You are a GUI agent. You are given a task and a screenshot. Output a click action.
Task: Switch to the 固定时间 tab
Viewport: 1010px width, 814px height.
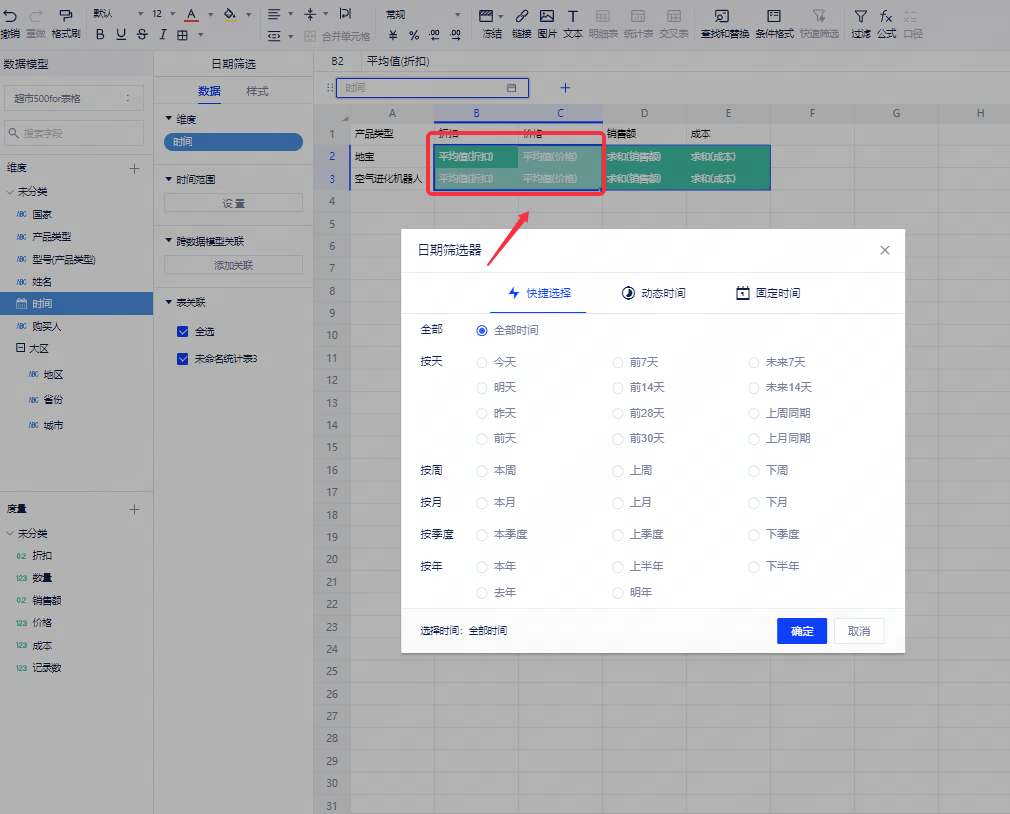pos(768,293)
